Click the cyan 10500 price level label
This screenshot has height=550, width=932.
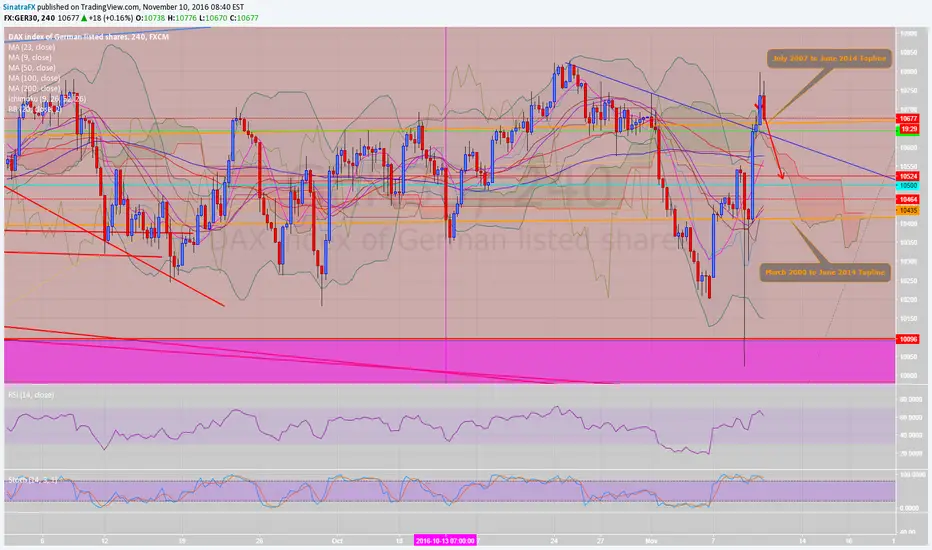[x=908, y=186]
